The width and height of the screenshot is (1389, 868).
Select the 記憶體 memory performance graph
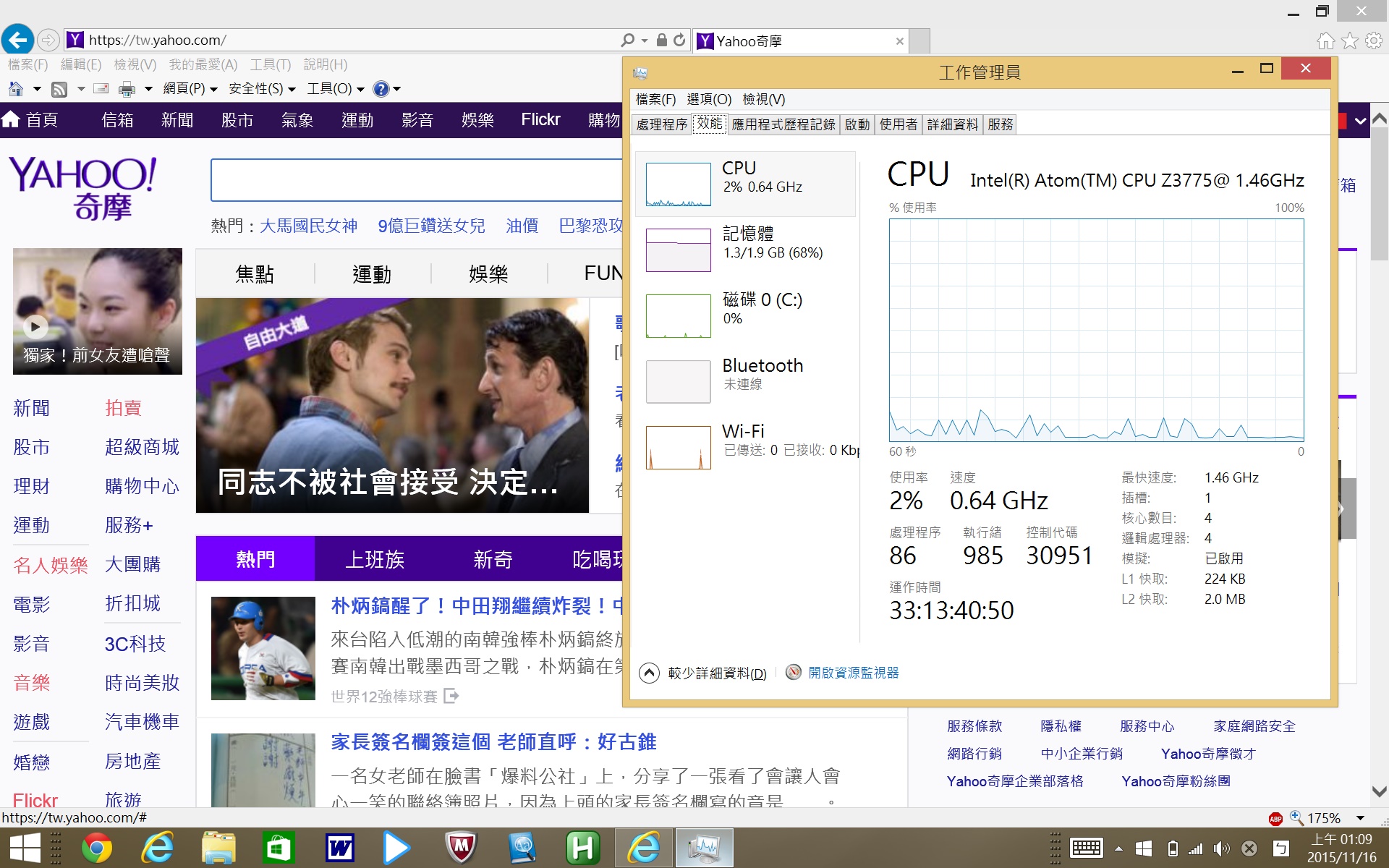[678, 250]
